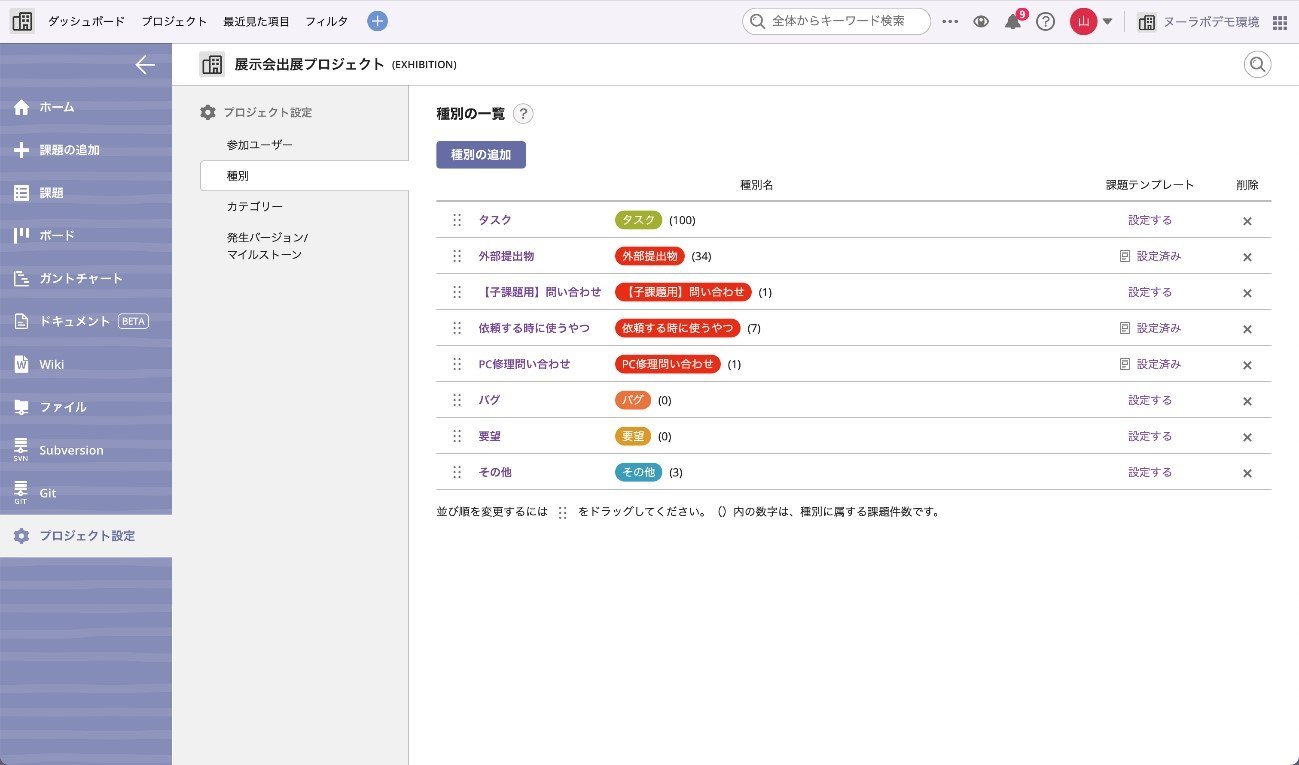This screenshot has height=765, width=1299.
Task: Click the blue その他 color label
Action: [638, 472]
